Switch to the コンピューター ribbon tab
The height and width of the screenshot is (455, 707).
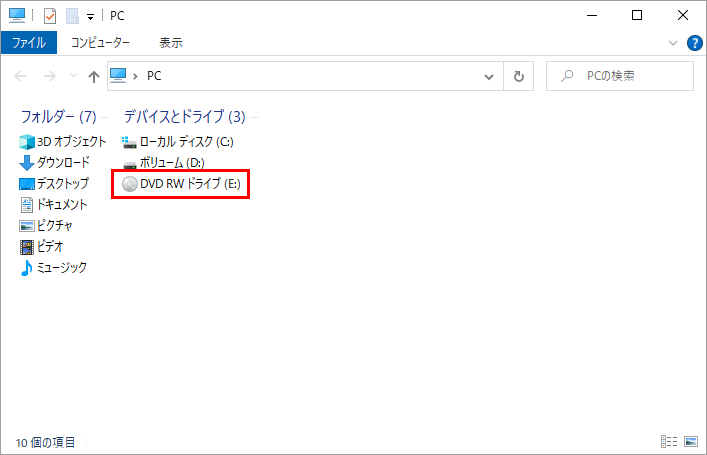pyautogui.click(x=100, y=43)
